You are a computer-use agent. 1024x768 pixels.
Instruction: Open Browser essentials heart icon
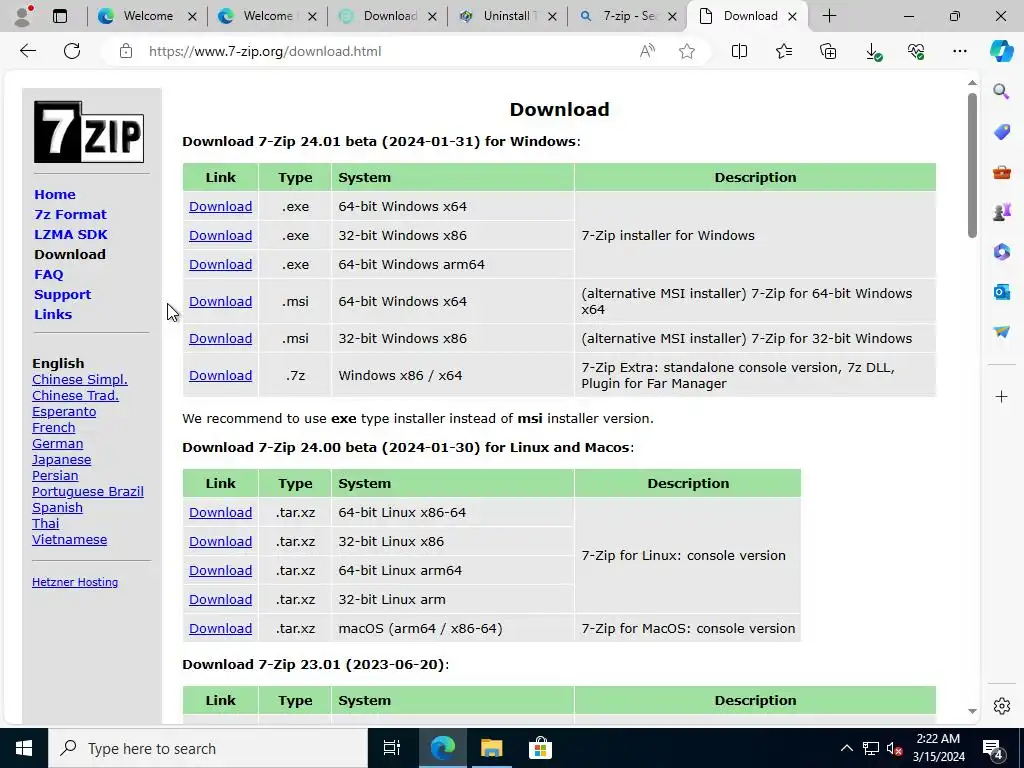[916, 51]
